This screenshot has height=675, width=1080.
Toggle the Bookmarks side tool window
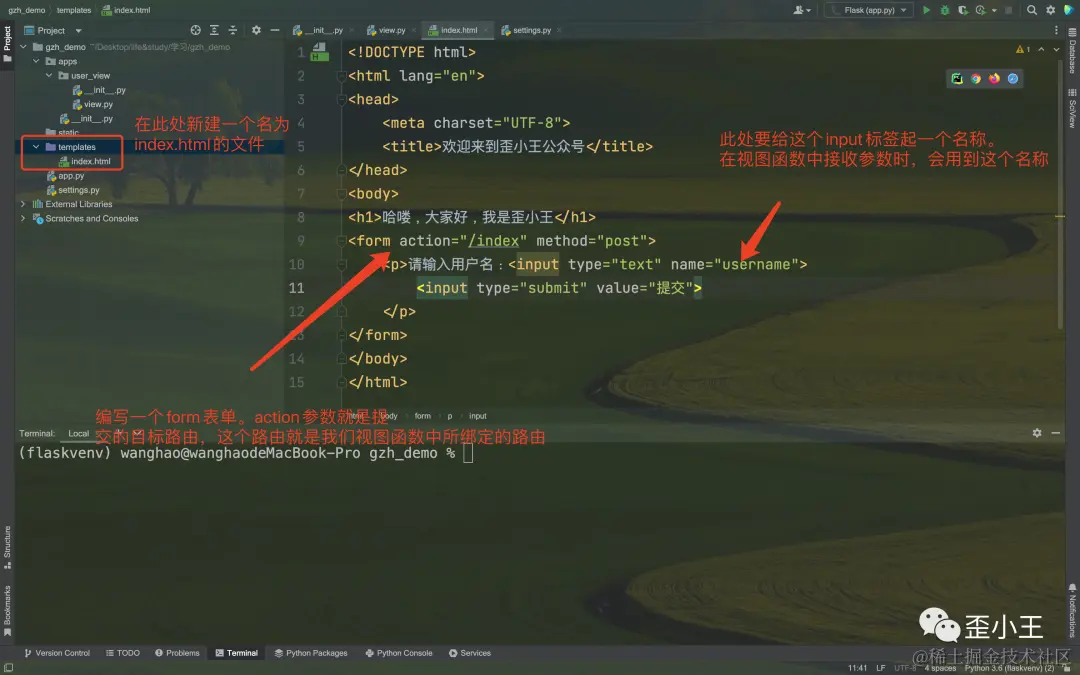pyautogui.click(x=7, y=611)
